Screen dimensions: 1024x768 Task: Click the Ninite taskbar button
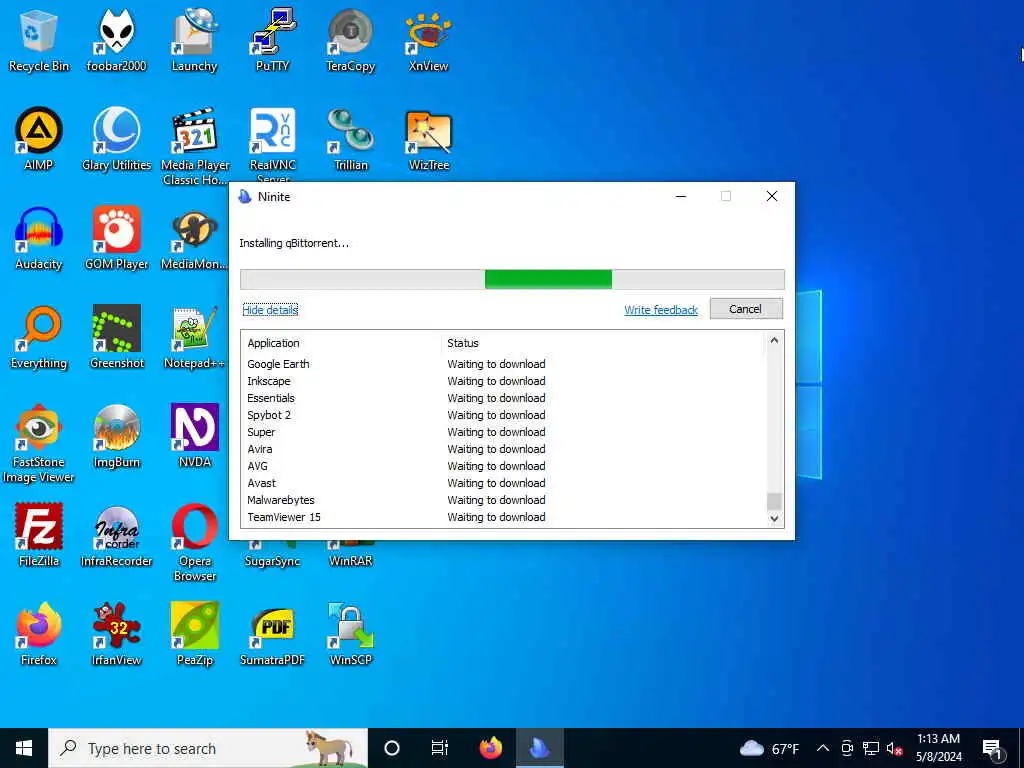pyautogui.click(x=540, y=748)
